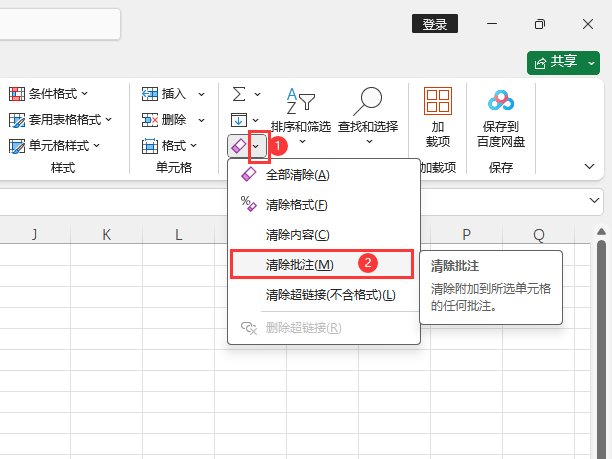The image size is (612, 459).
Task: Select column L header
Action: (179, 235)
